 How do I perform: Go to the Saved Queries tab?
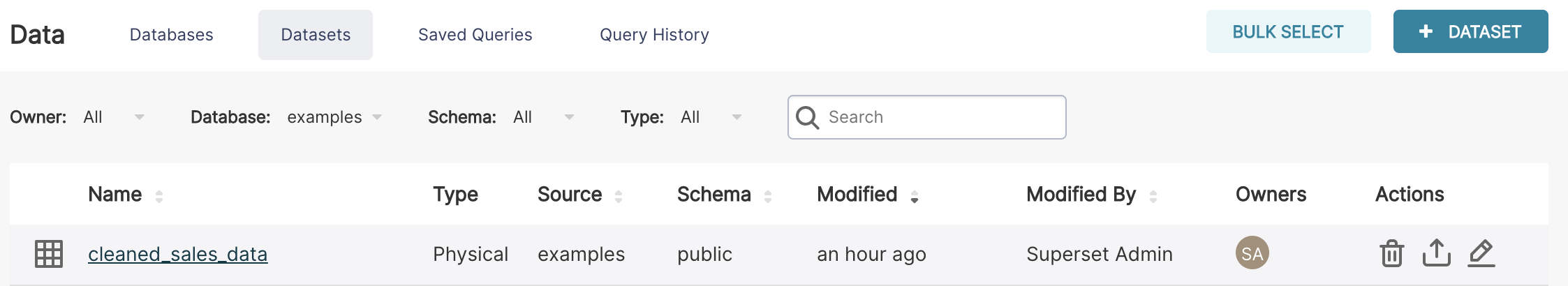475,35
